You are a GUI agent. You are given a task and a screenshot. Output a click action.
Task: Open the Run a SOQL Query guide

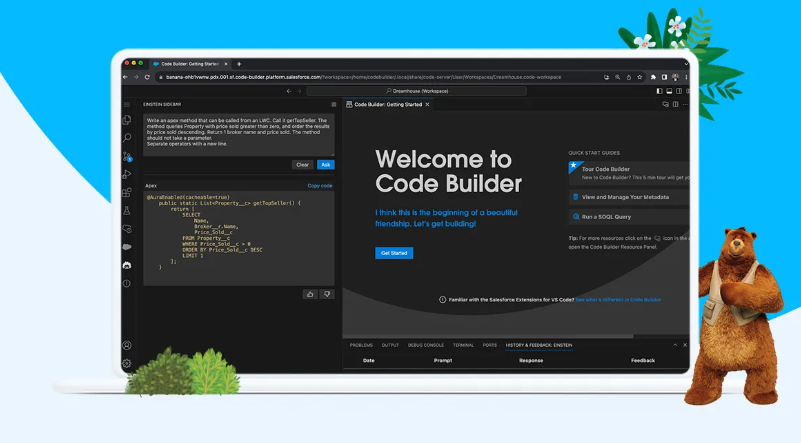629,217
